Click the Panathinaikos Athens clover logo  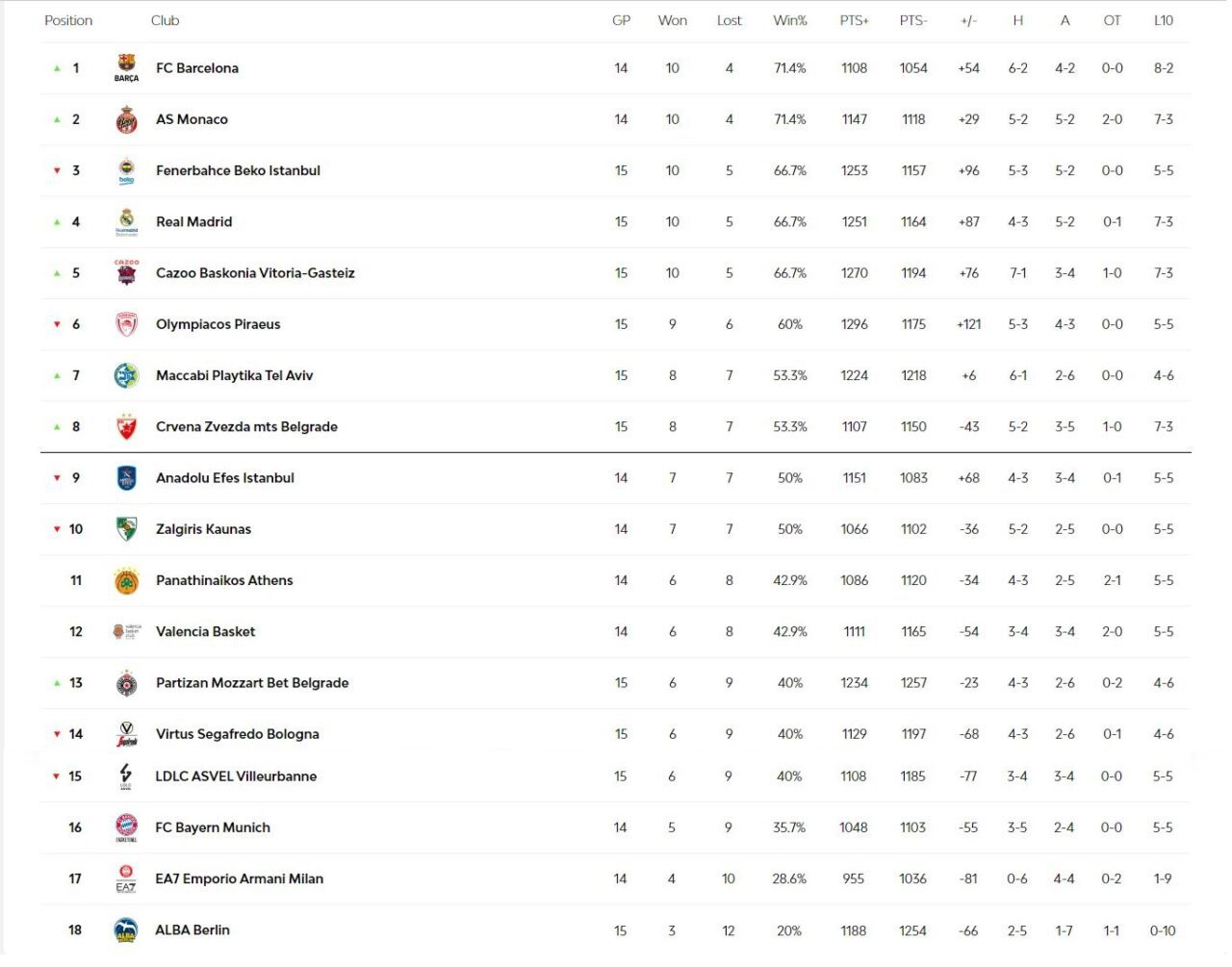[x=126, y=581]
